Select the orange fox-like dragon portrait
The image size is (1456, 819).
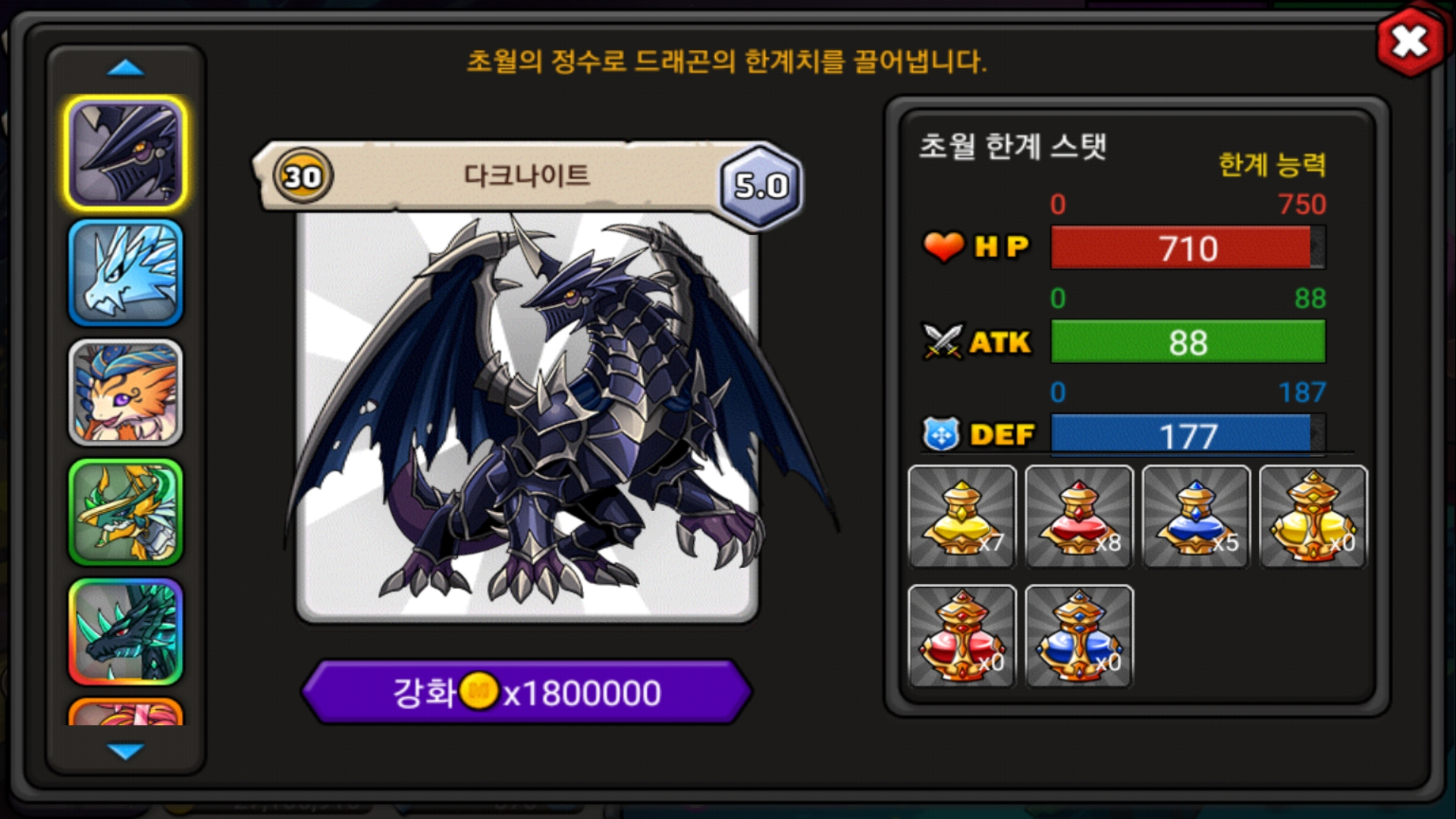[x=126, y=392]
